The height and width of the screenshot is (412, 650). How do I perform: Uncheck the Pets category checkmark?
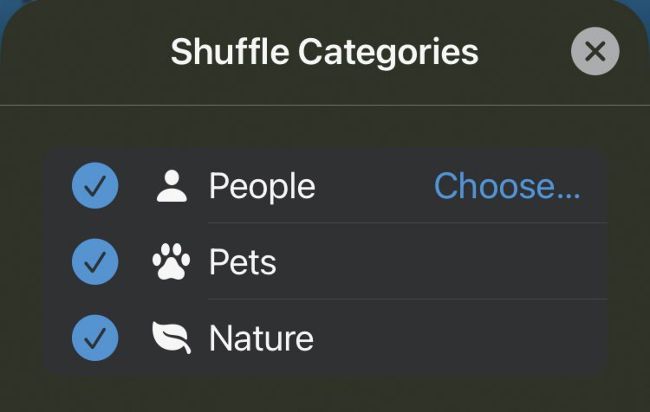pyautogui.click(x=95, y=262)
